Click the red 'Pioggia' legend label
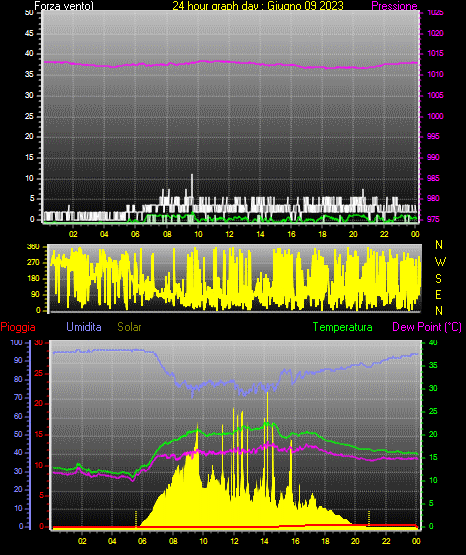The height and width of the screenshot is (555, 466). click(x=18, y=327)
